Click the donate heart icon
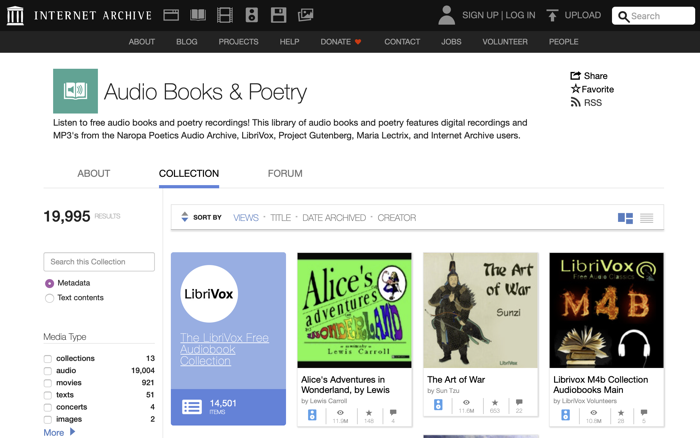The height and width of the screenshot is (438, 700). pos(358,42)
